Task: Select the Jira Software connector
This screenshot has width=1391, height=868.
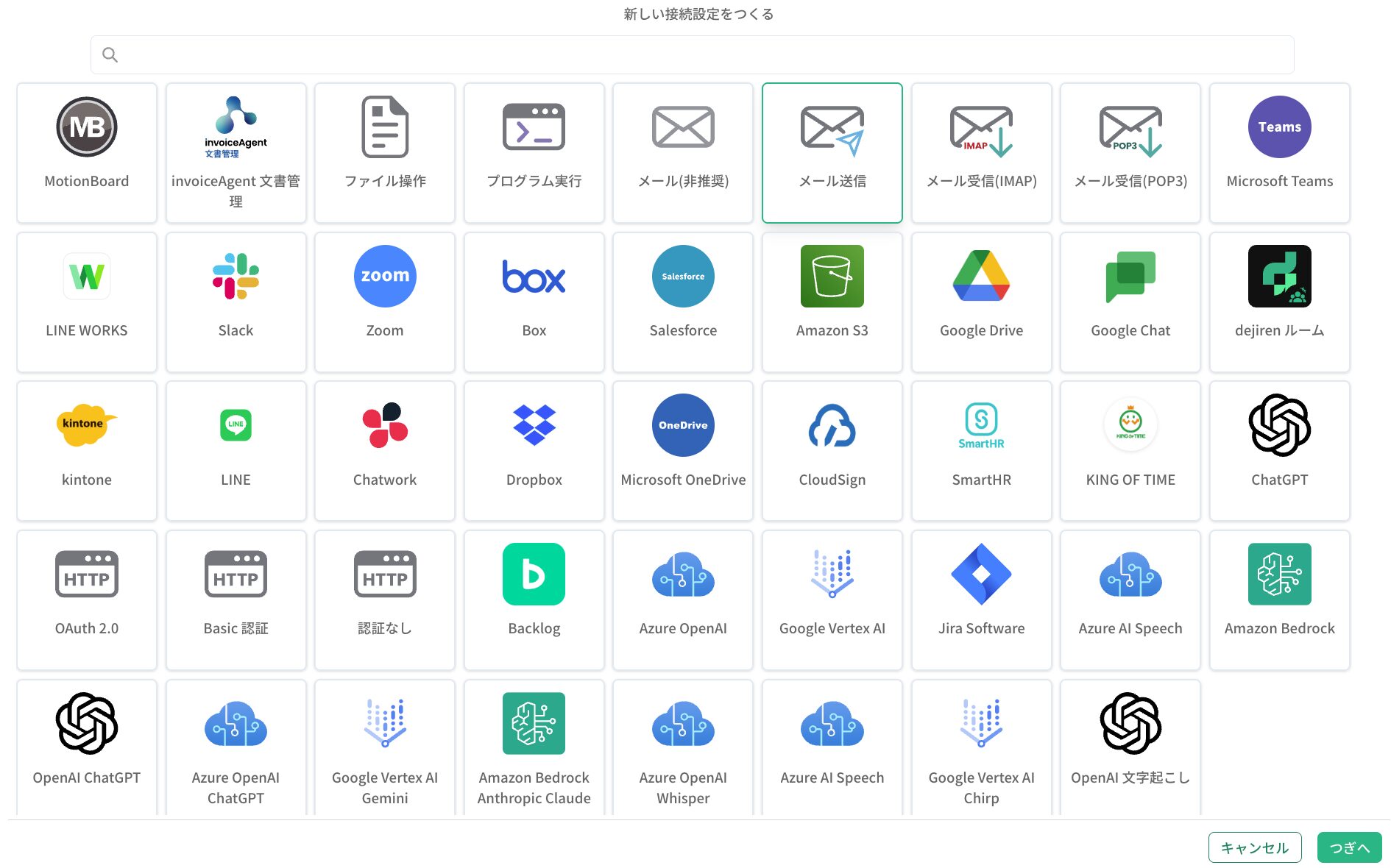Action: point(981,600)
